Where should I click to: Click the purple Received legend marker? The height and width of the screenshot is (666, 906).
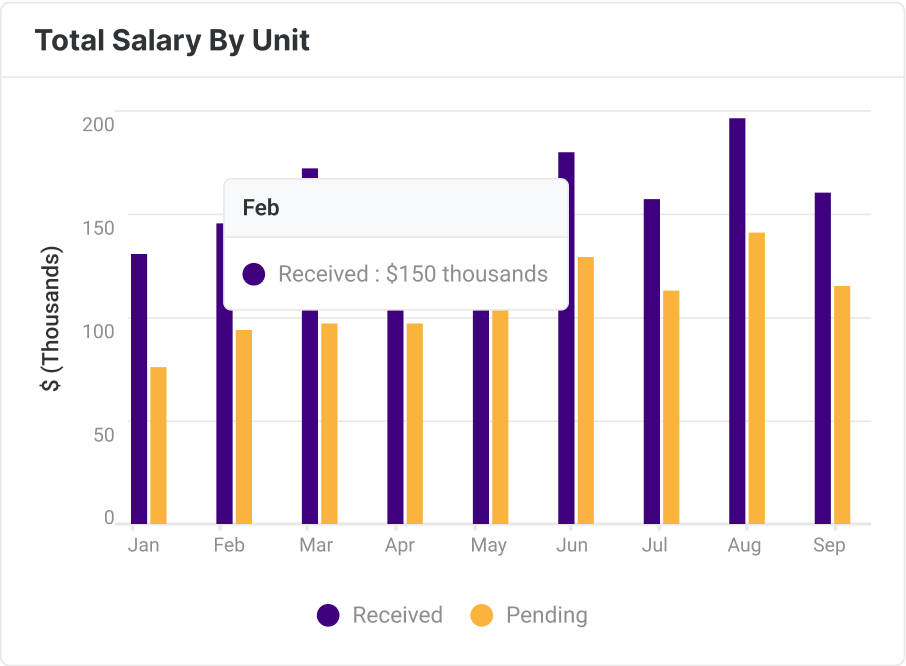[328, 615]
